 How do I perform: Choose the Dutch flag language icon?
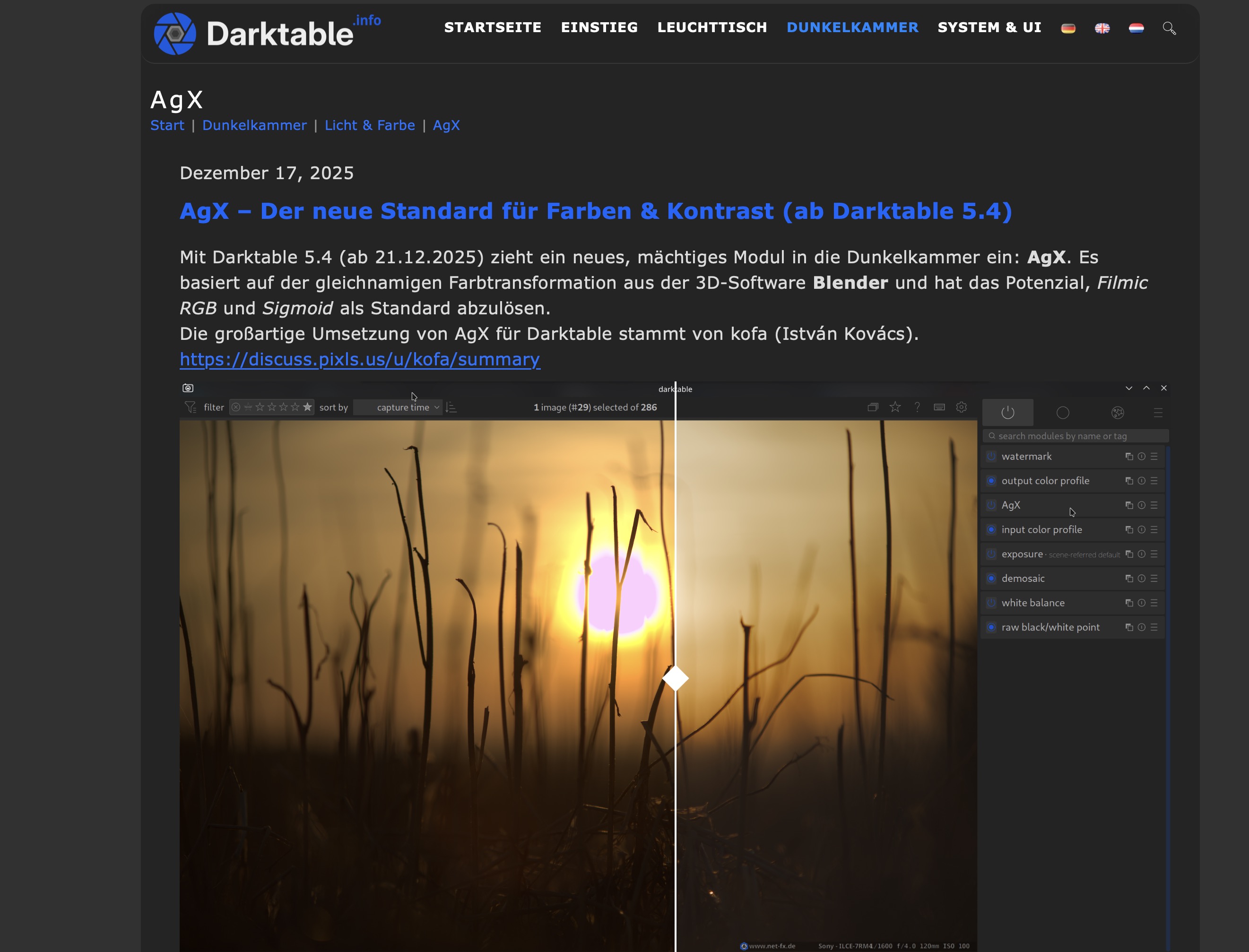point(1136,28)
